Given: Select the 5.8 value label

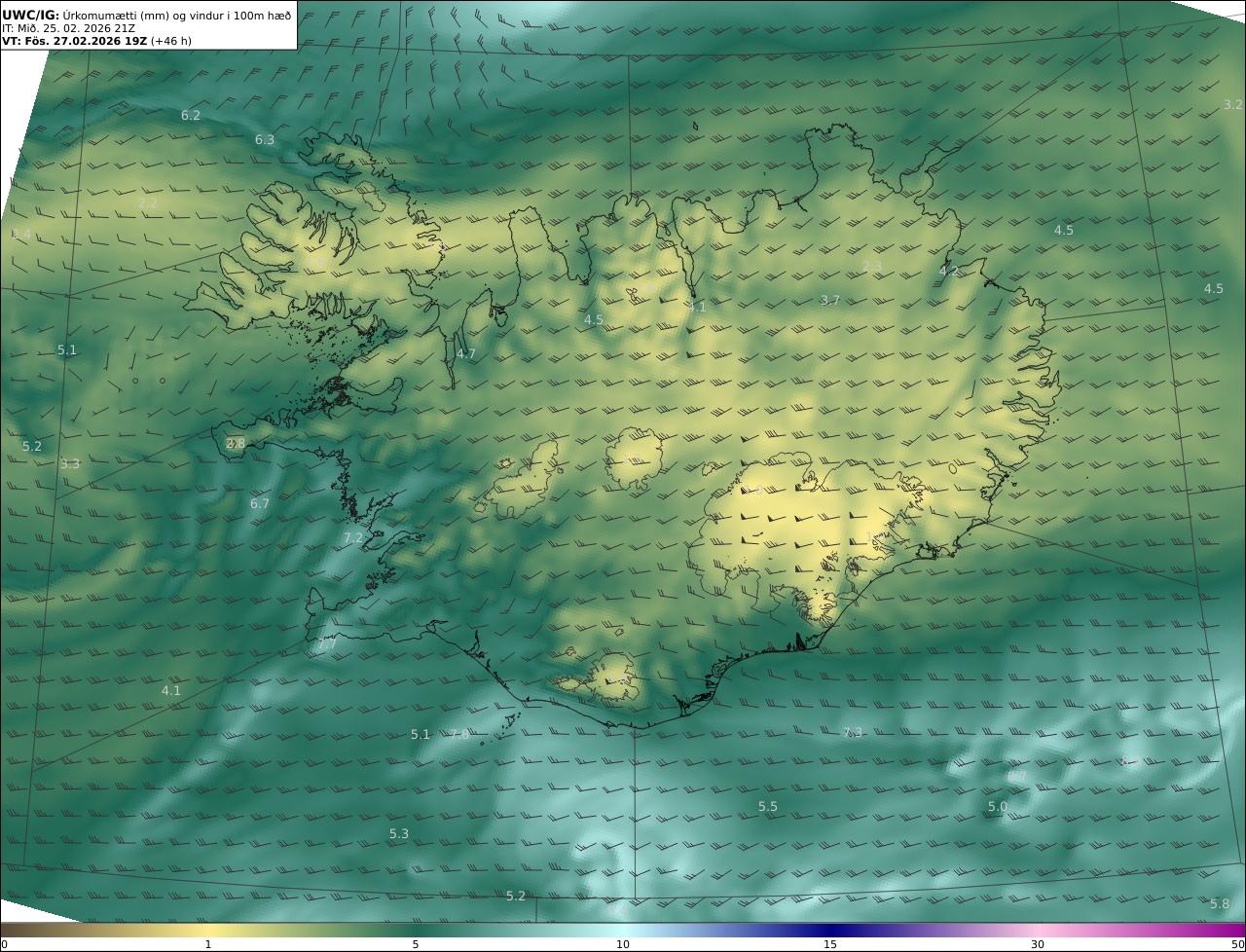Looking at the screenshot, I should (1220, 904).
